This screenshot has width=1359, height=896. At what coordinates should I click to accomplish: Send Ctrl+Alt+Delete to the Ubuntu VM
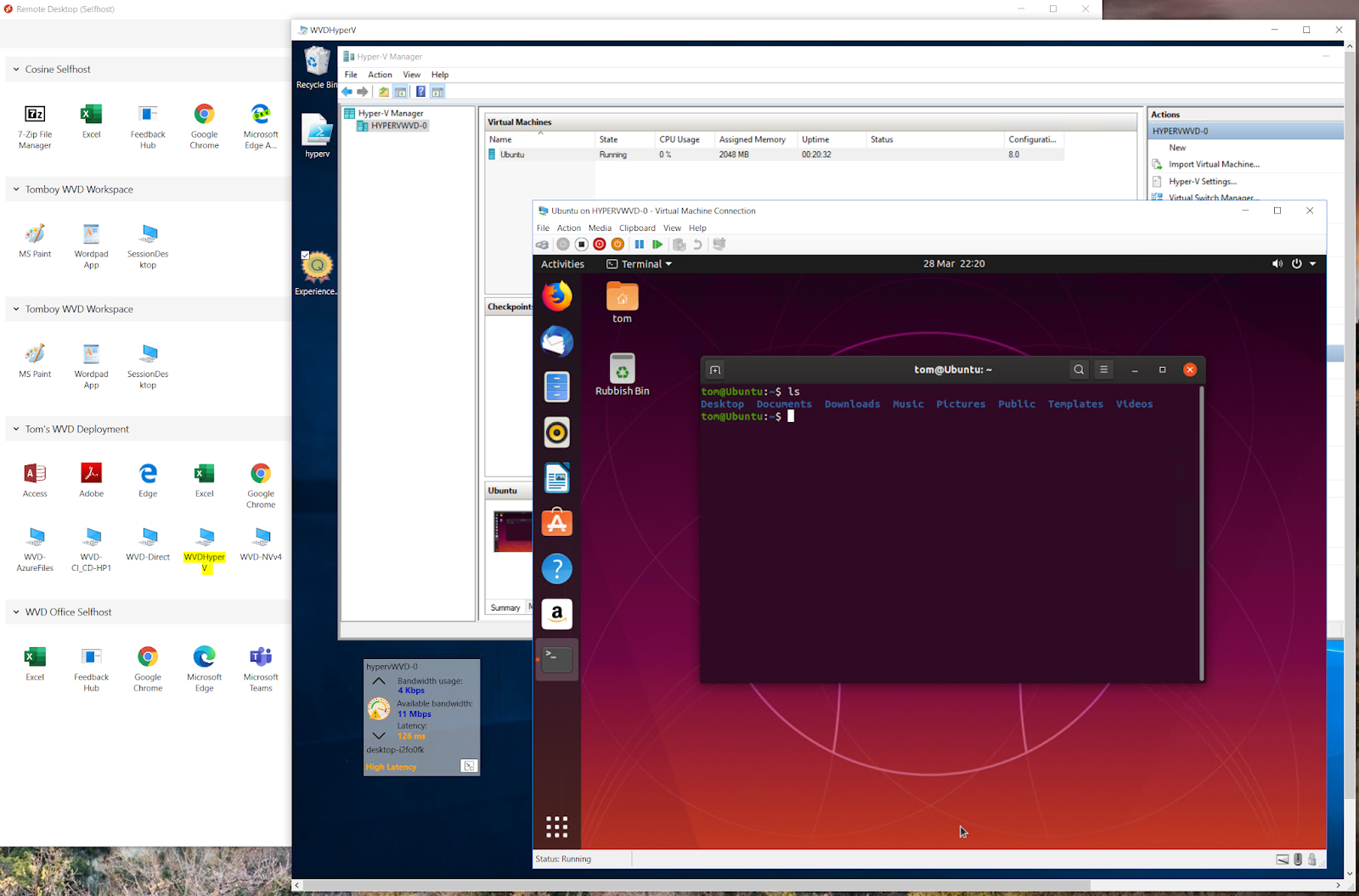pos(542,245)
